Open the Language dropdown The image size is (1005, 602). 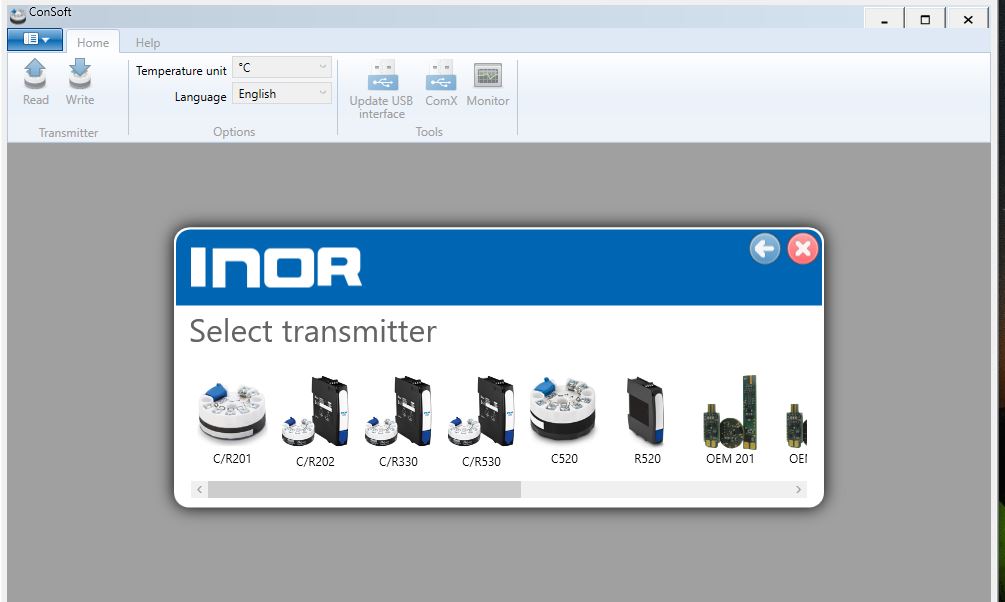pos(281,94)
